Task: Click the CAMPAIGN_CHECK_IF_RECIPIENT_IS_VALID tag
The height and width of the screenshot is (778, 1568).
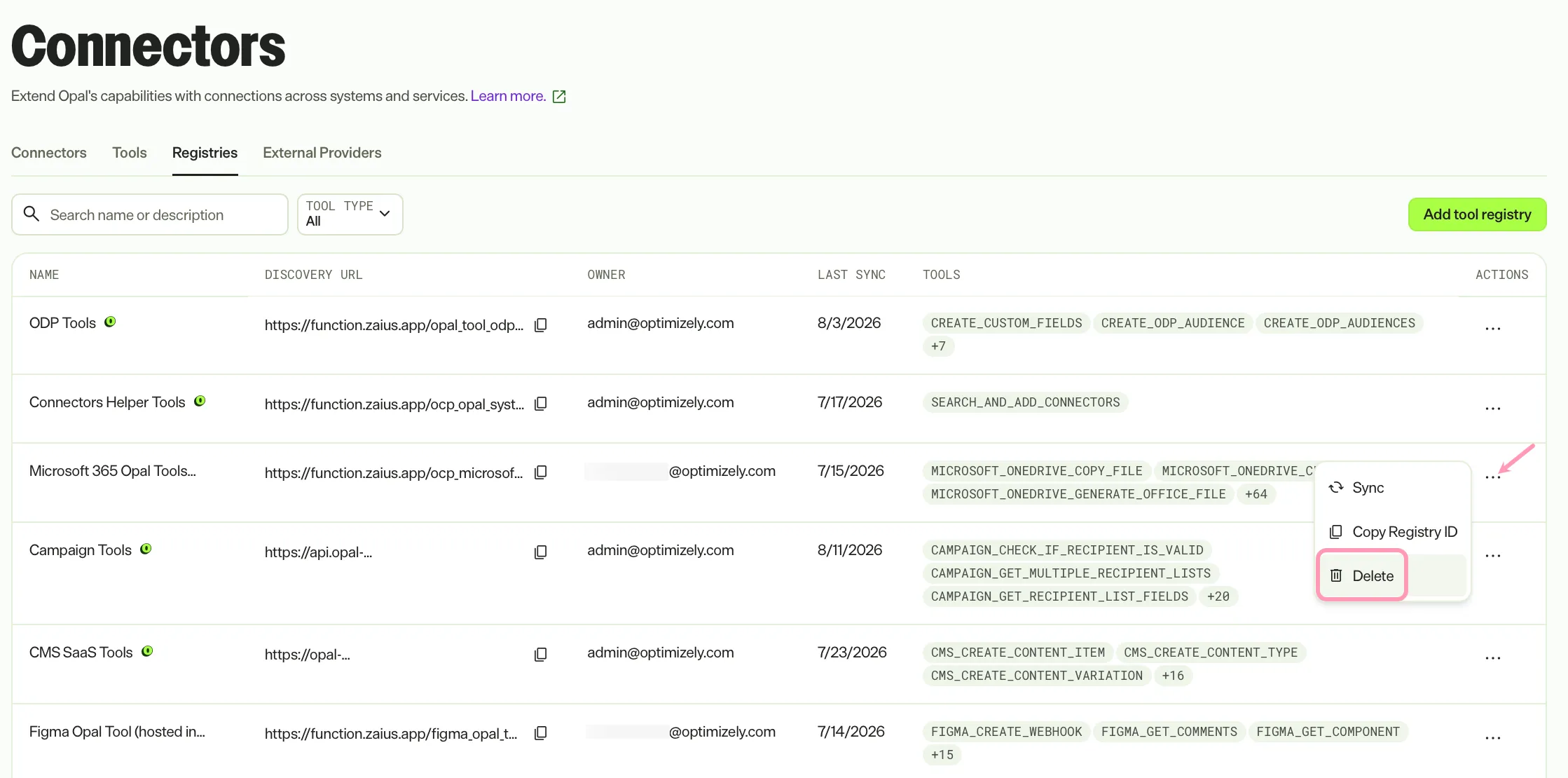Action: tap(1067, 550)
